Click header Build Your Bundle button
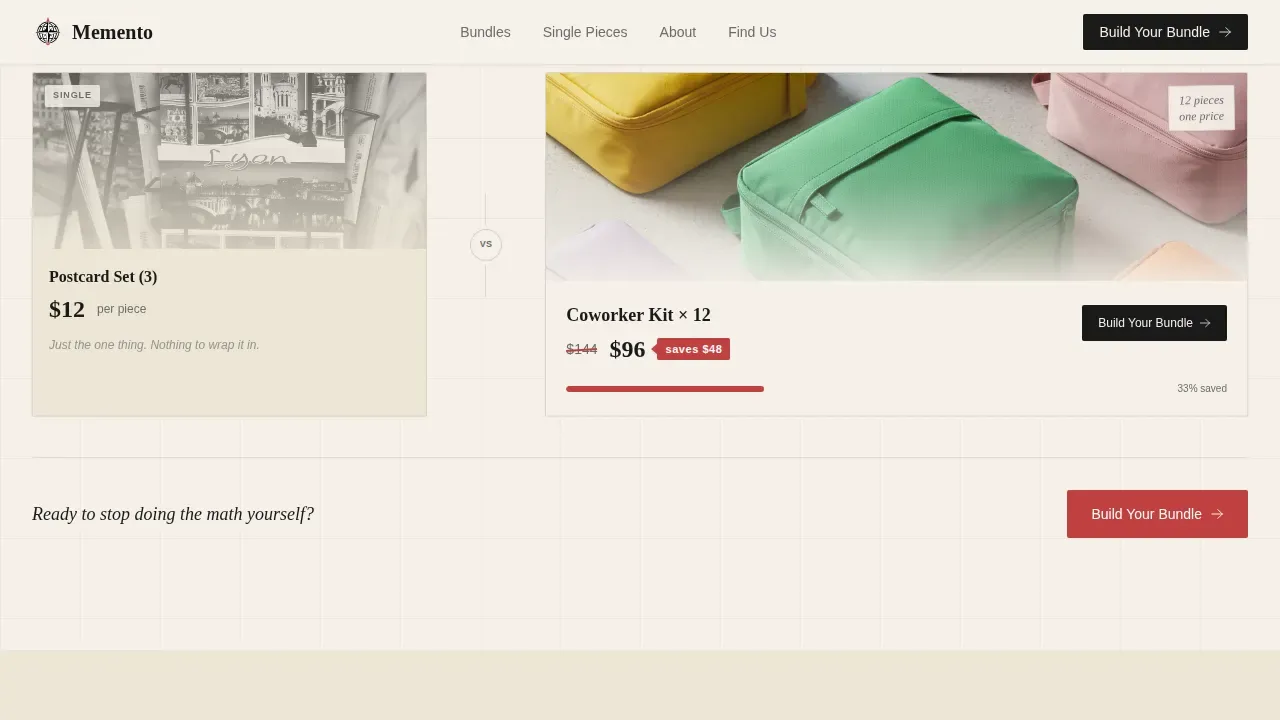The height and width of the screenshot is (720, 1280). point(1165,32)
